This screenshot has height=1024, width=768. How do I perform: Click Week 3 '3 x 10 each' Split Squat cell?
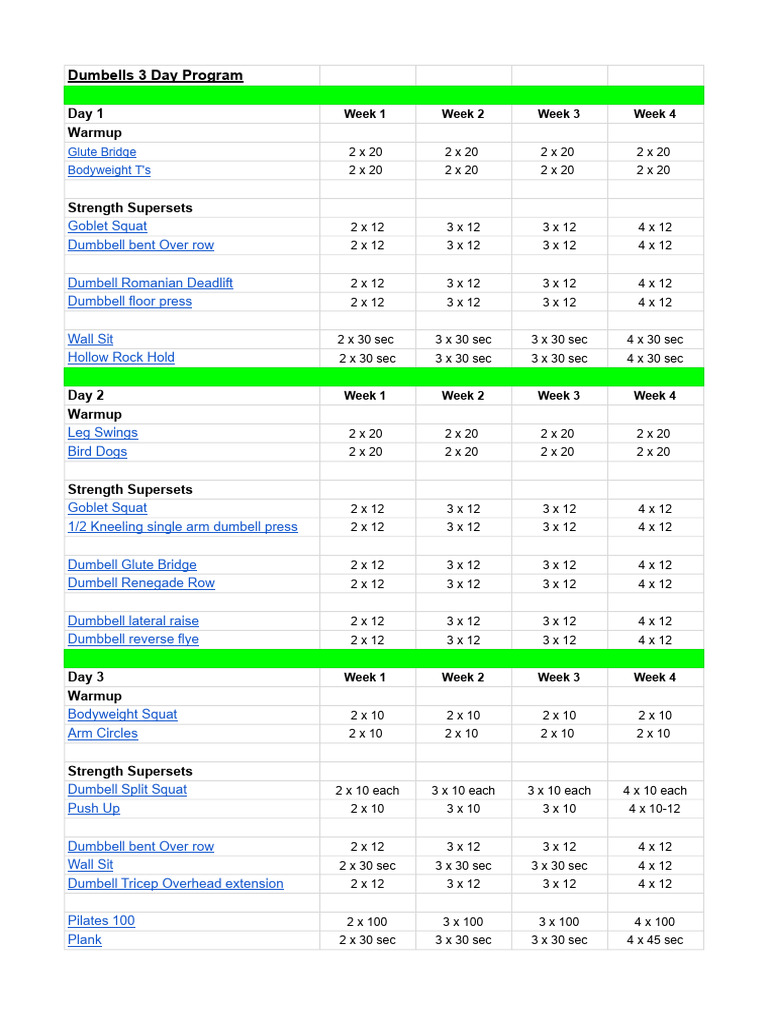(x=559, y=790)
